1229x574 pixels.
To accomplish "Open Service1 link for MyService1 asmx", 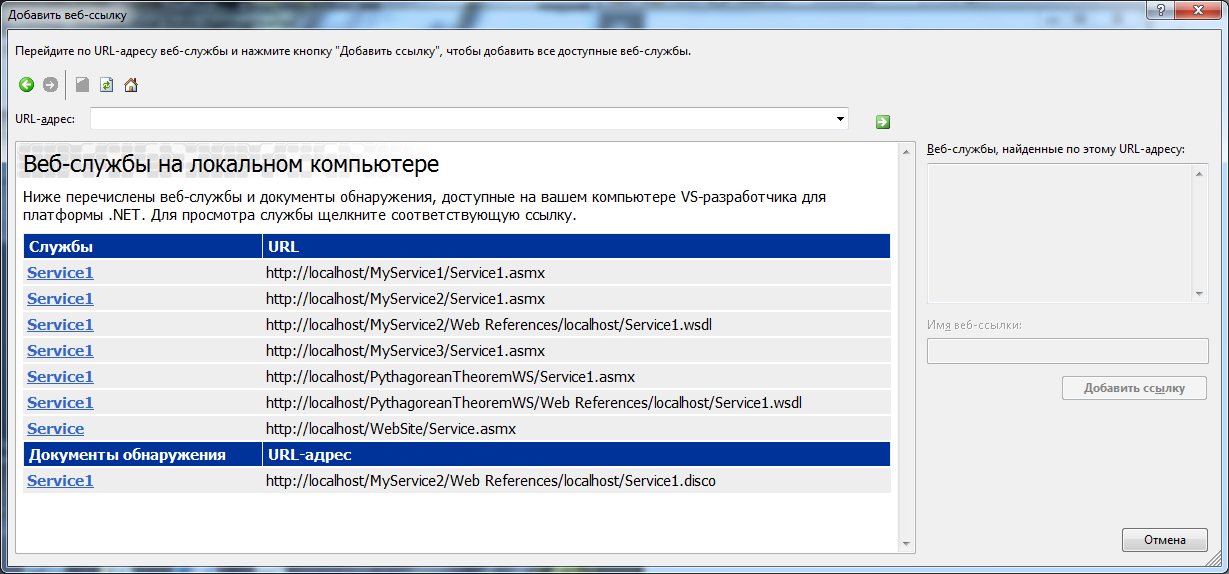I will click(60, 272).
